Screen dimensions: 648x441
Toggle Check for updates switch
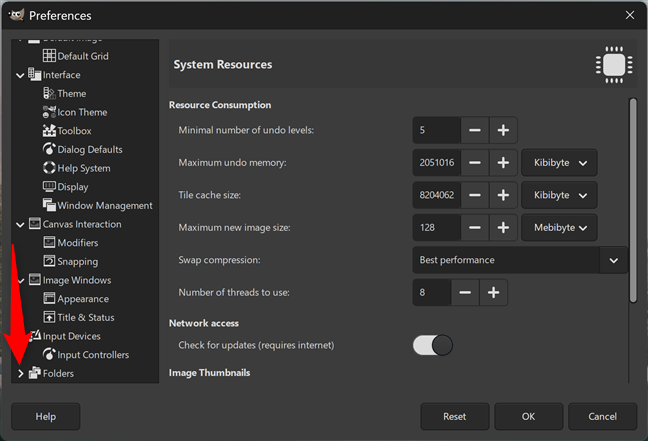(433, 345)
